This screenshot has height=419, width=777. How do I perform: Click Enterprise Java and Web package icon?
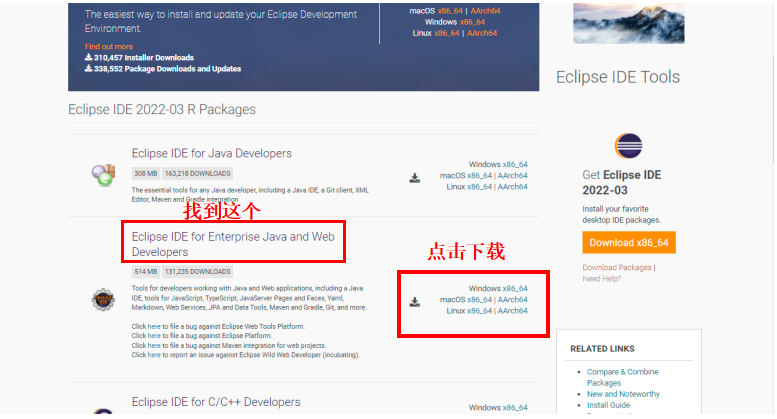[103, 300]
